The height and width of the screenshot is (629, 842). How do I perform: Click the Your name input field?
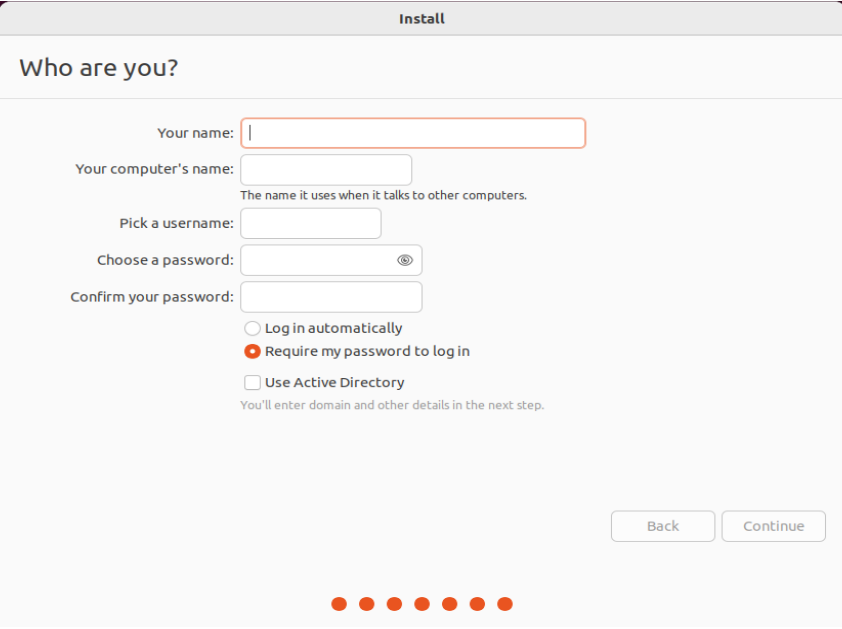click(x=413, y=133)
